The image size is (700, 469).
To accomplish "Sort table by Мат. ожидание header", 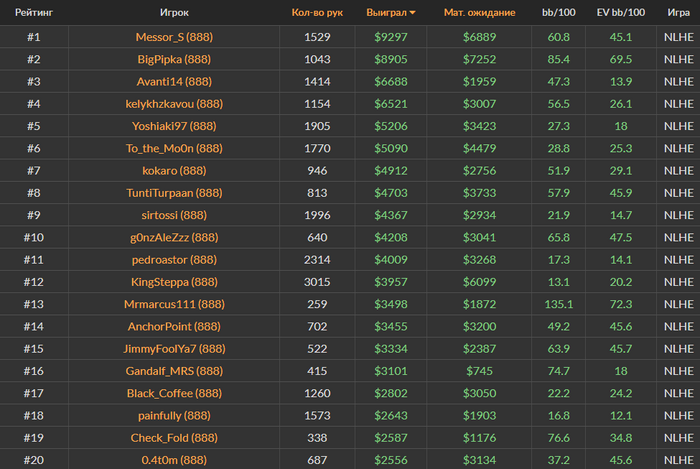I will [x=479, y=12].
